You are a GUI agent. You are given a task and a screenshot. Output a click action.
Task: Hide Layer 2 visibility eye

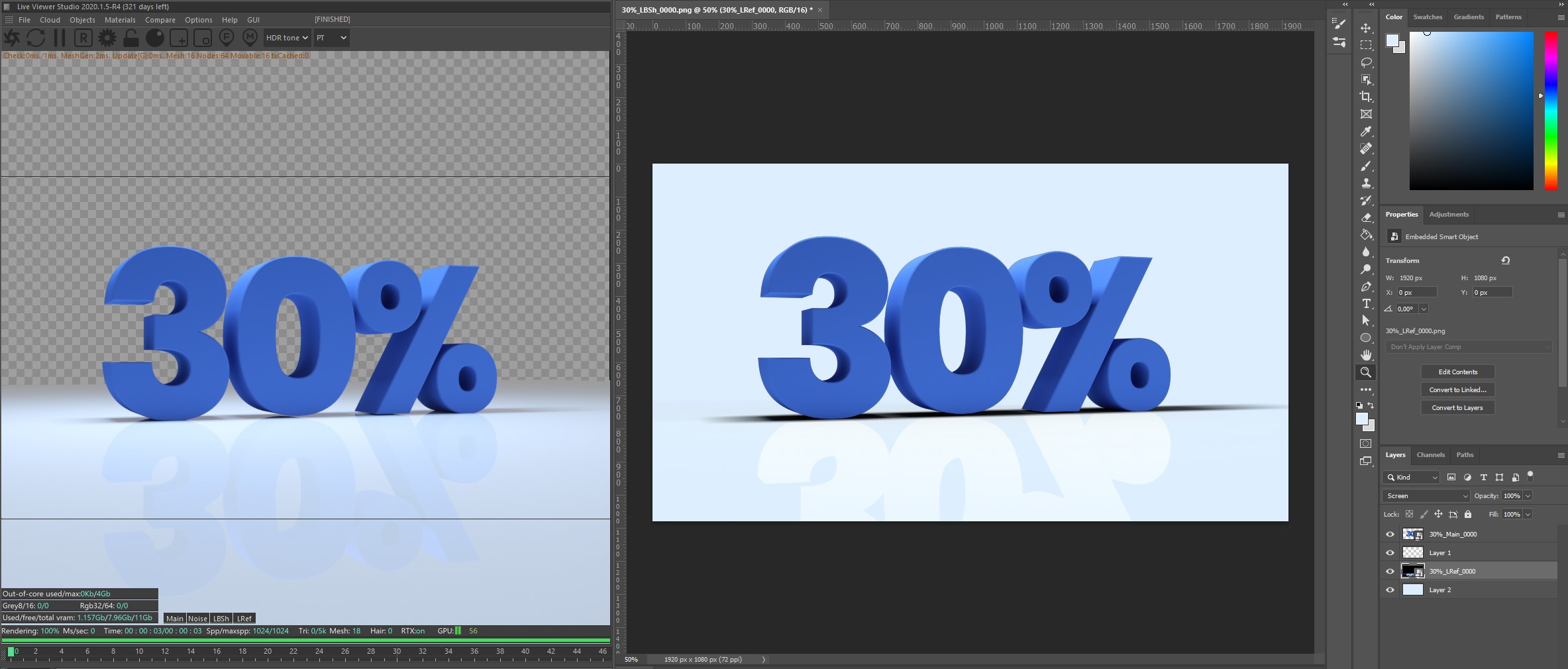(1390, 590)
